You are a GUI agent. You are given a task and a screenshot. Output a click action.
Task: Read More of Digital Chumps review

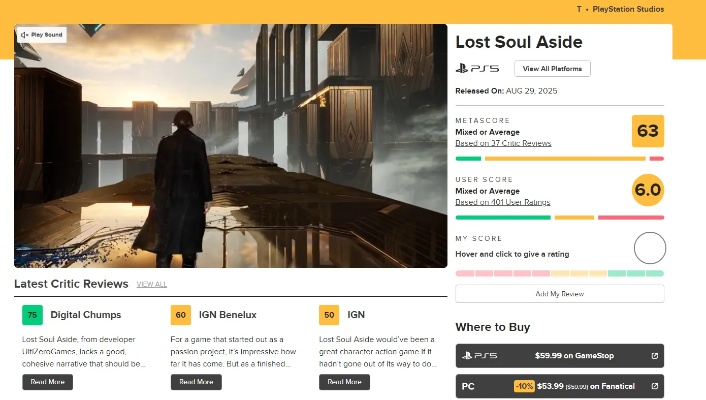point(48,382)
